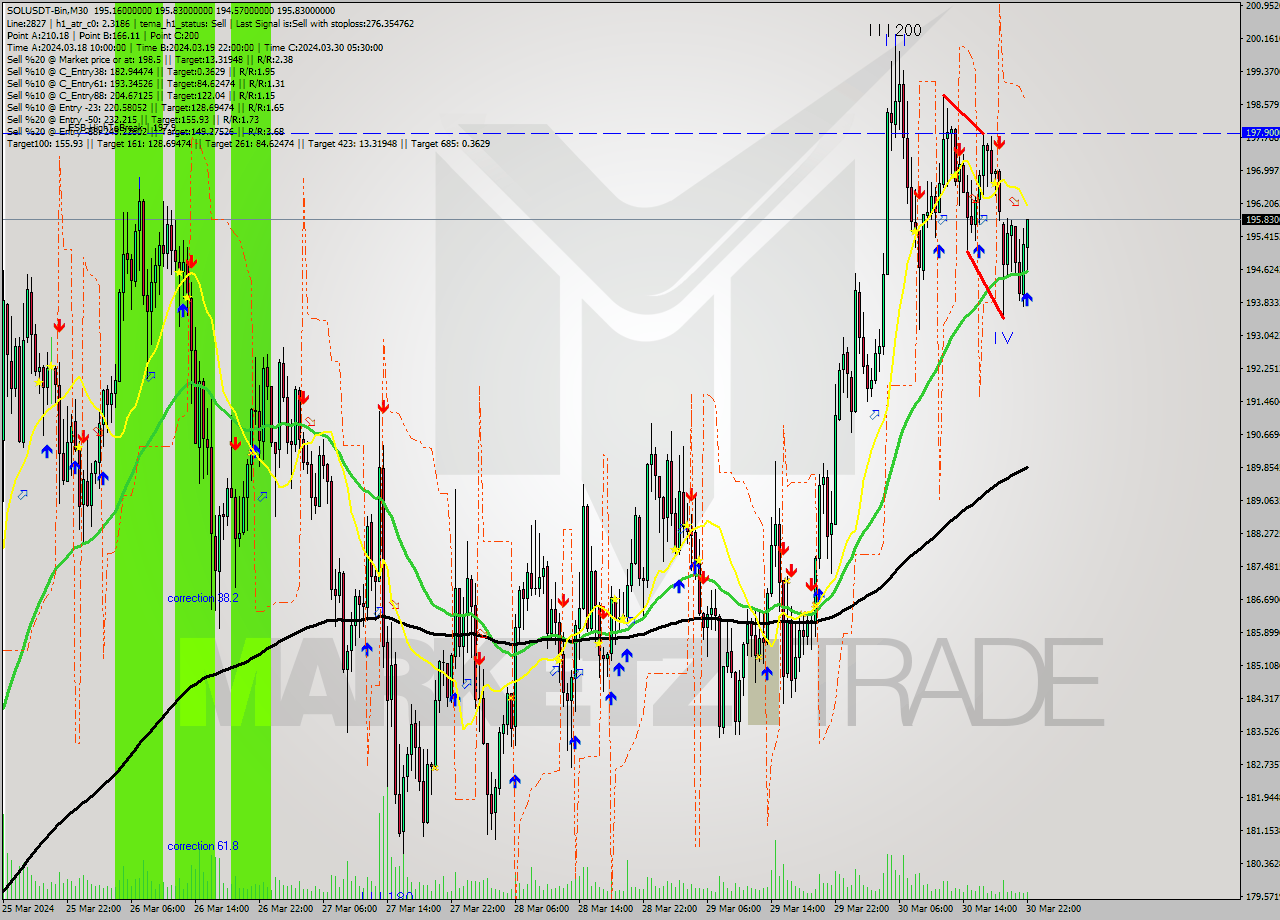The height and width of the screenshot is (920, 1280).
Task: Select the 'Sell %20 @ Entry -50: 232.215' line
Action: coord(134,119)
